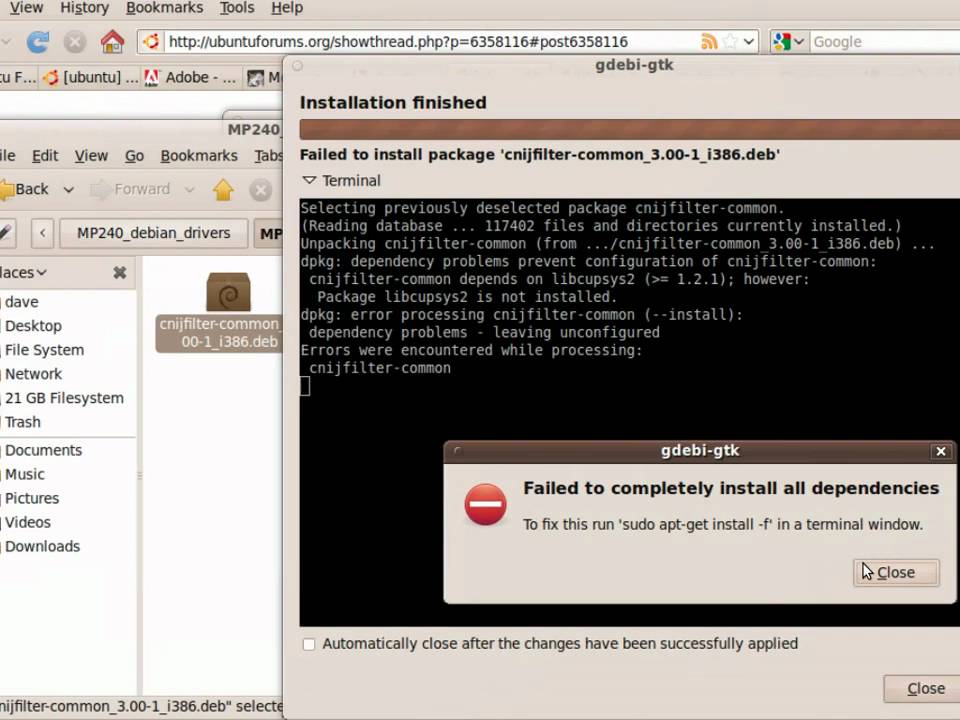Open the browser View menu
This screenshot has width=960, height=720.
(26, 8)
